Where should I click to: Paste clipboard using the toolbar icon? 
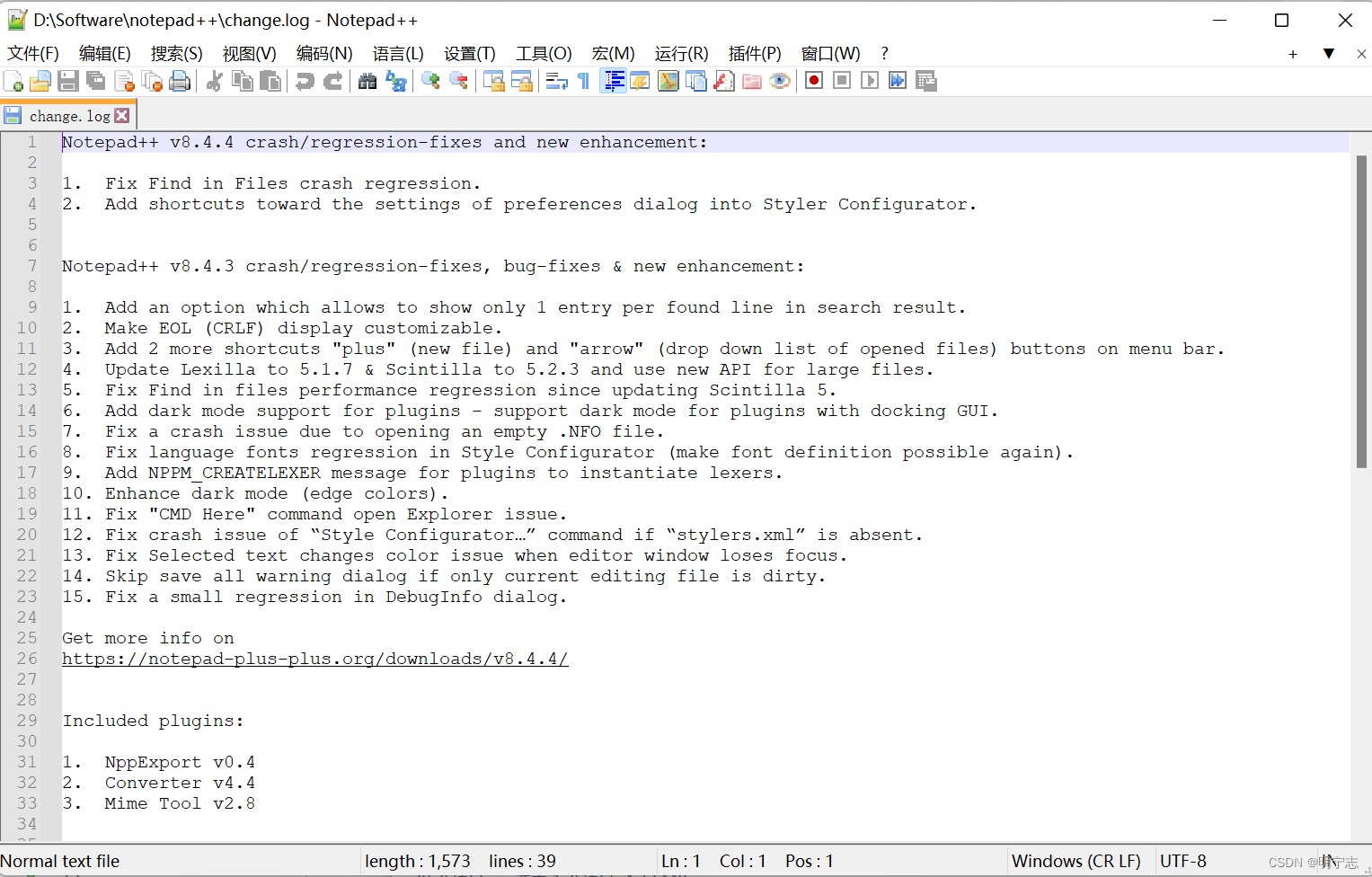(270, 81)
